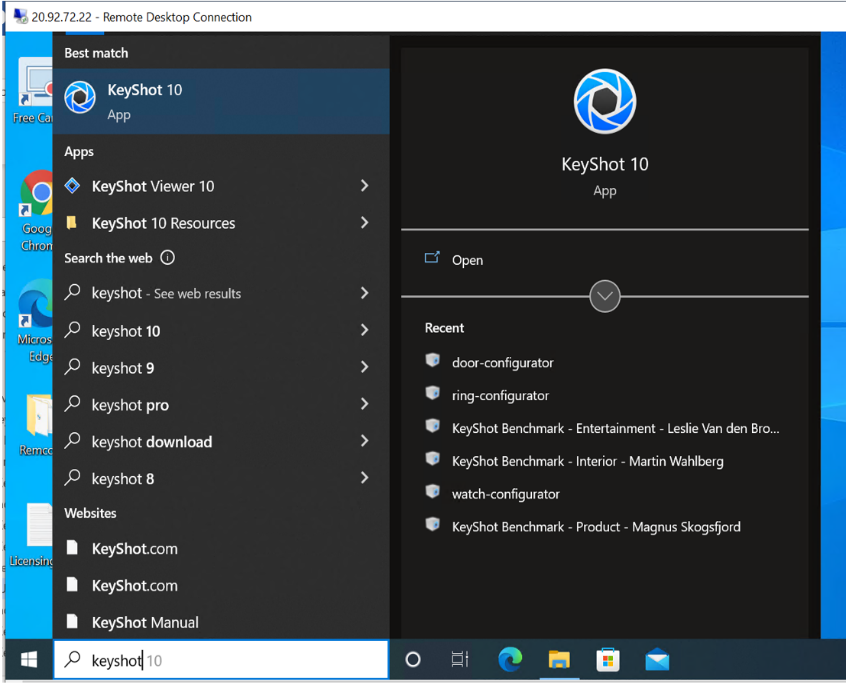
Task: Select the 'keyshot pro' web suggestion
Action: point(130,405)
